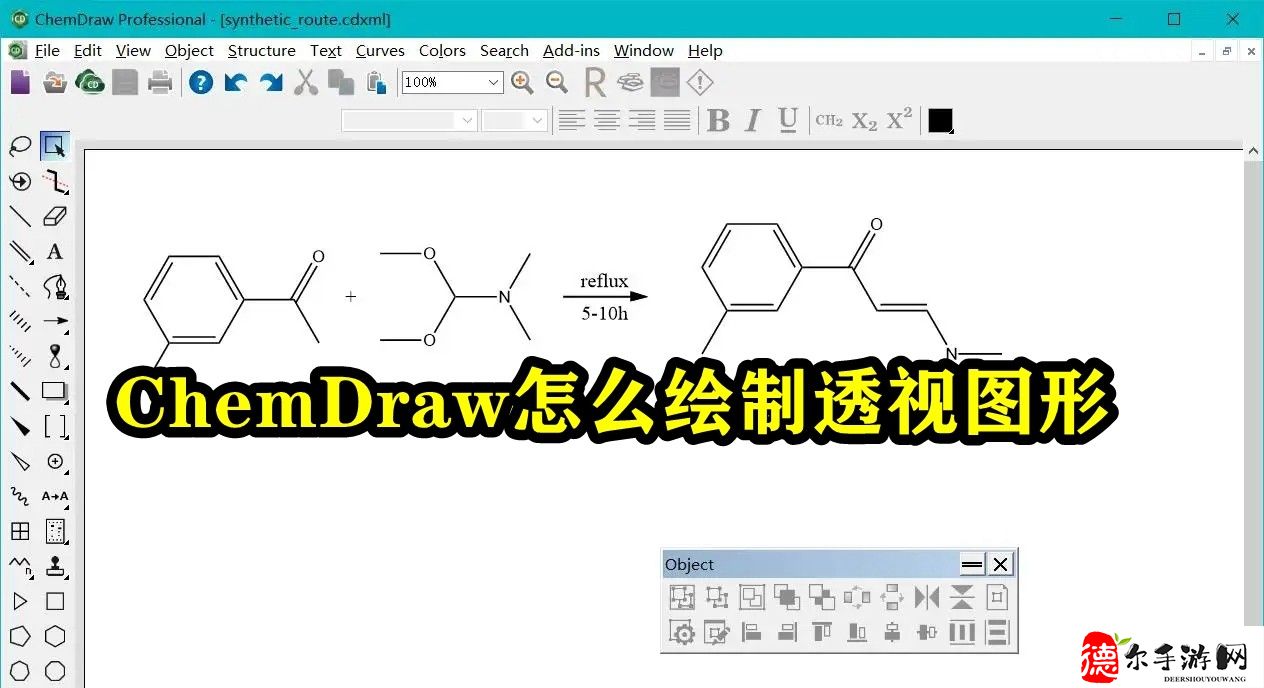Set text alignment to center

pos(607,120)
